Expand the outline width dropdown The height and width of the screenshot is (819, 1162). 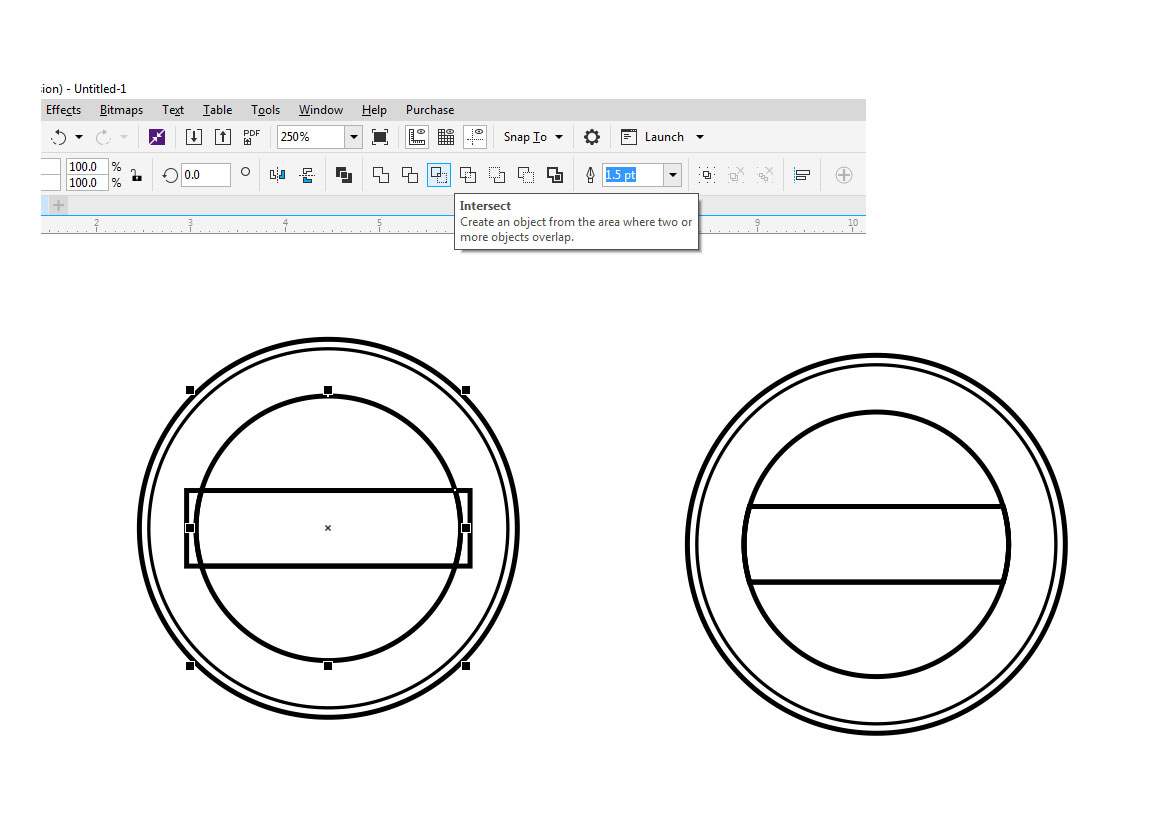coord(671,174)
